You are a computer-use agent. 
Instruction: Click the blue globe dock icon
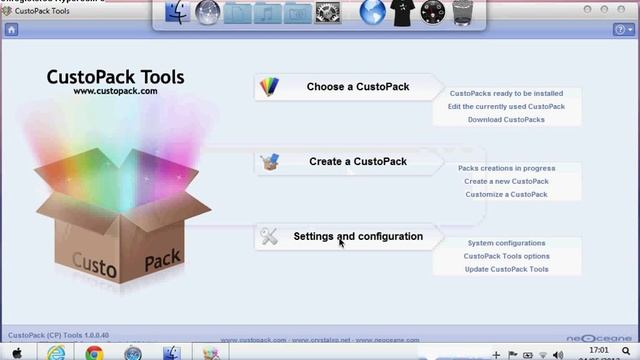[372, 12]
